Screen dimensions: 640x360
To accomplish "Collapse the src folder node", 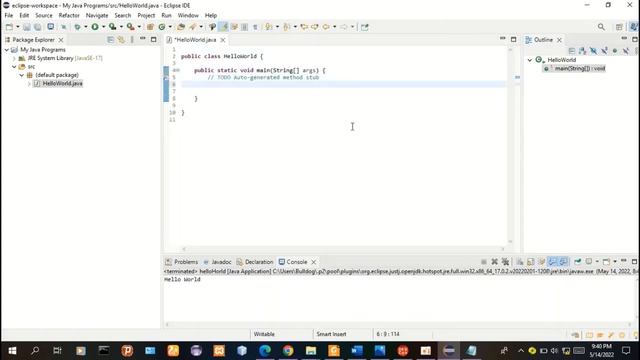I will 14,67.
